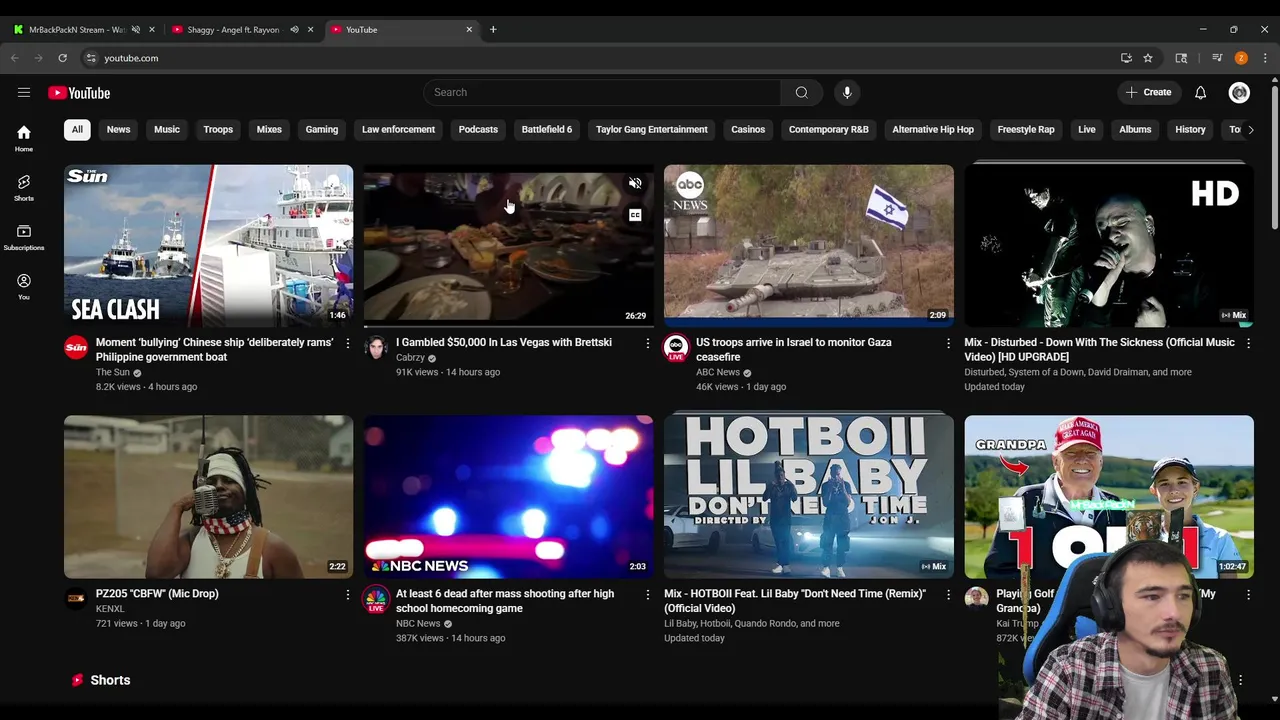Open the Cabrzy channel avatar
Image resolution: width=1280 pixels, height=720 pixels.
point(376,348)
